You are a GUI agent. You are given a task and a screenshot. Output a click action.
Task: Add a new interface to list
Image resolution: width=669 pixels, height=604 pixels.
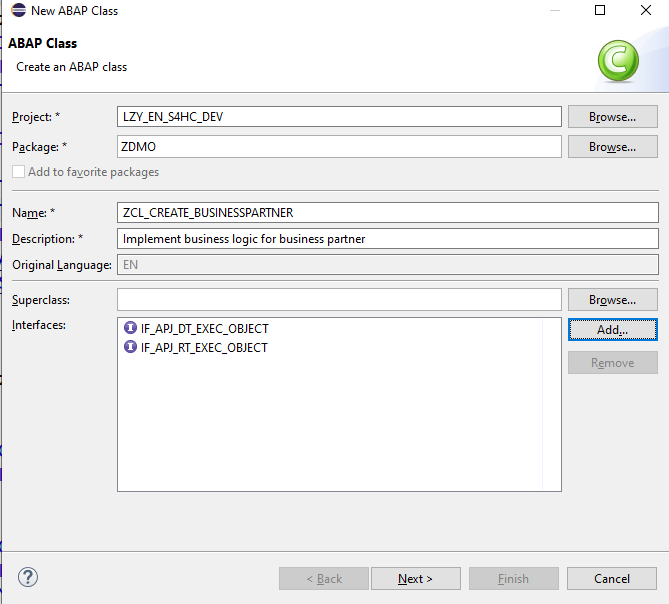(x=612, y=329)
